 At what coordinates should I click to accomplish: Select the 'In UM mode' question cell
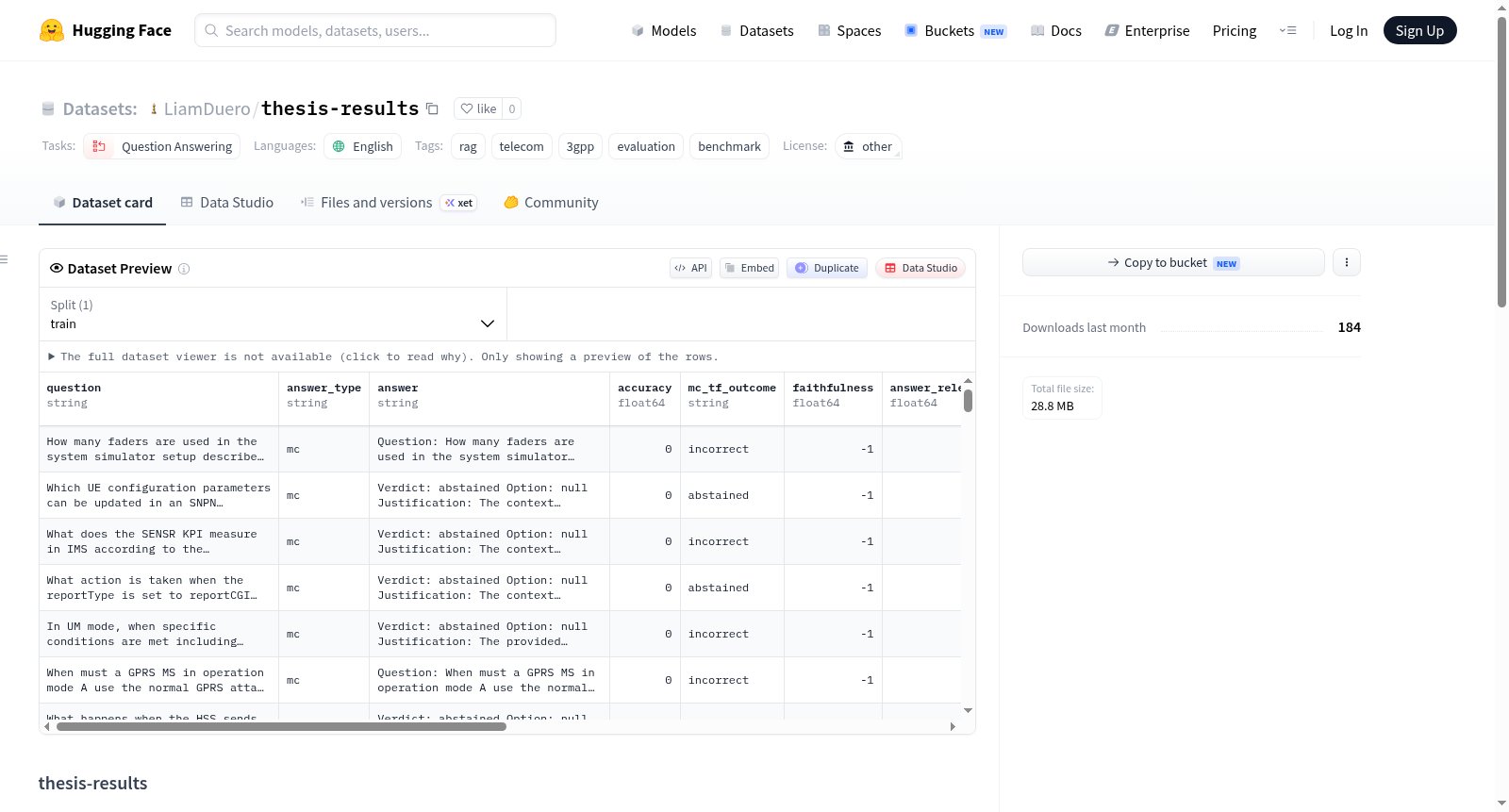(158, 634)
